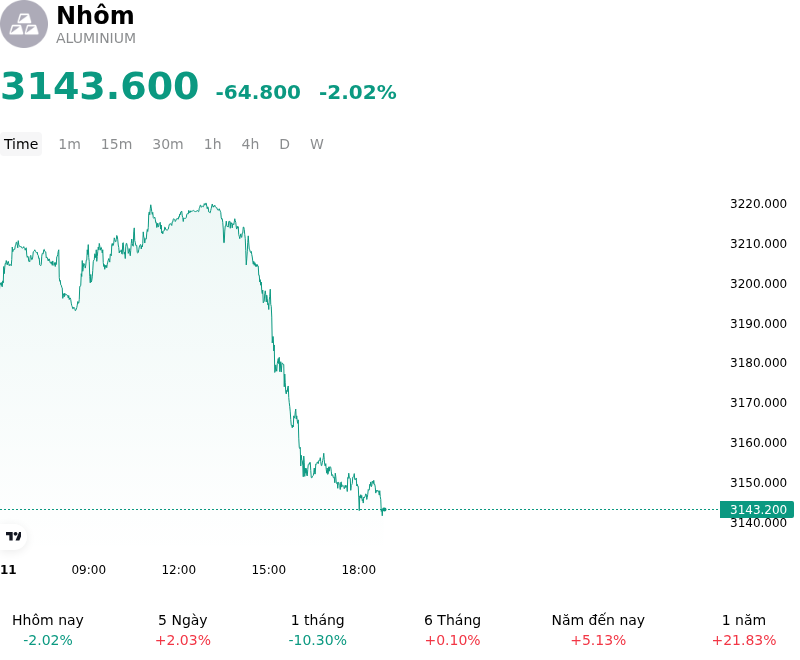
Task: Click the Nhôm title text
Action: click(95, 15)
